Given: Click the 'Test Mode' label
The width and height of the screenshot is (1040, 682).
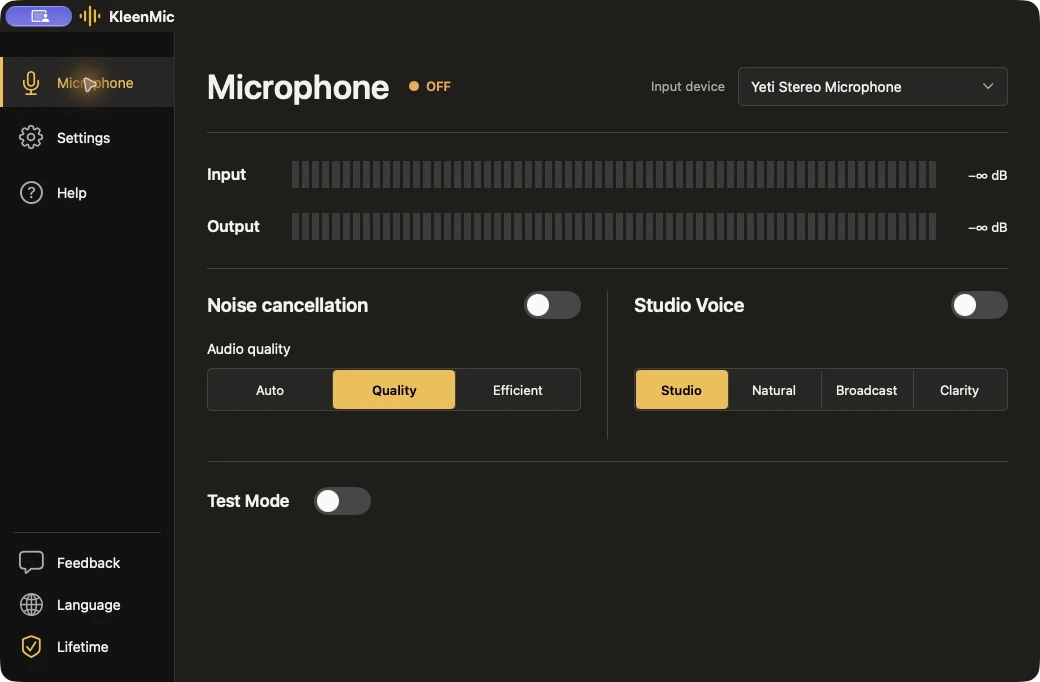Looking at the screenshot, I should [248, 501].
